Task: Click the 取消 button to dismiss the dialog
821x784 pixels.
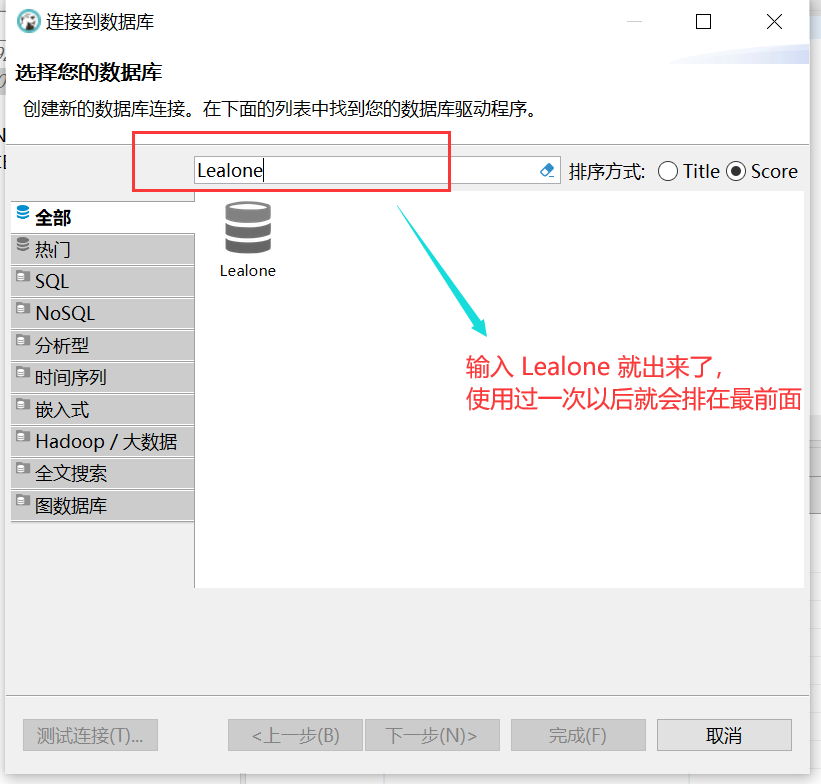Action: pyautogui.click(x=724, y=735)
